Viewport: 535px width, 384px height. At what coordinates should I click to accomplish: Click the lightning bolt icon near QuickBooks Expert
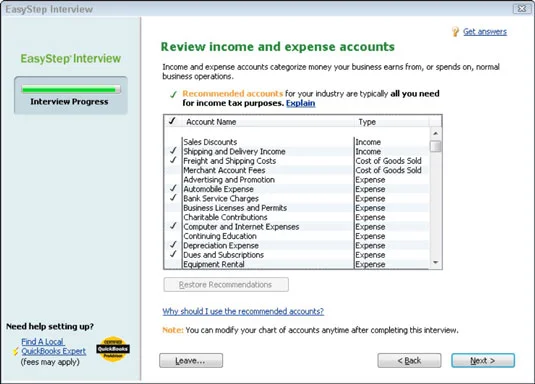pos(15,351)
